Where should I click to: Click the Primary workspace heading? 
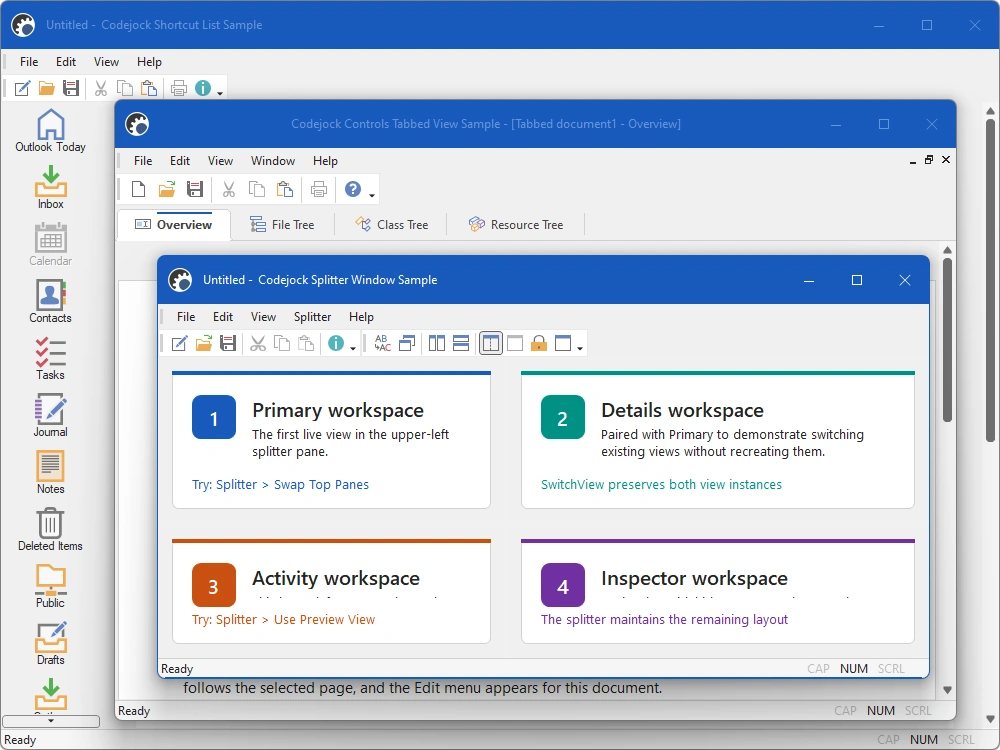click(x=338, y=410)
